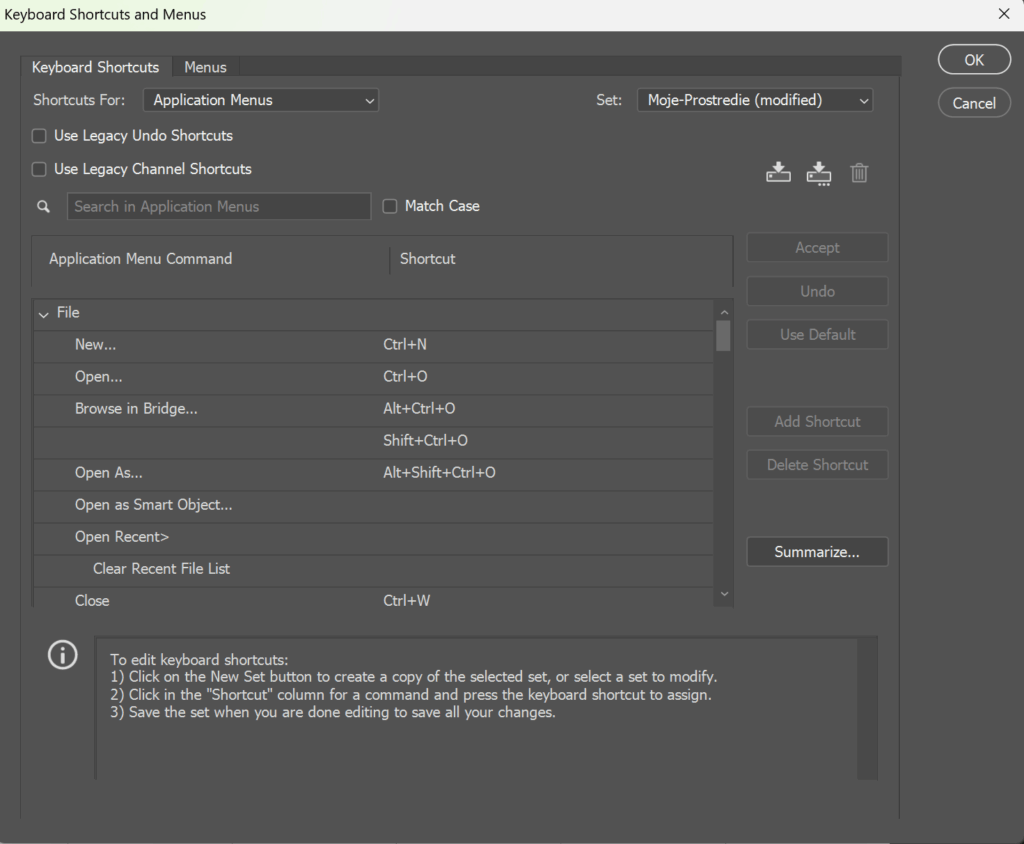The image size is (1024, 844).
Task: Click the info icon beside instructions
Action: pyautogui.click(x=62, y=655)
